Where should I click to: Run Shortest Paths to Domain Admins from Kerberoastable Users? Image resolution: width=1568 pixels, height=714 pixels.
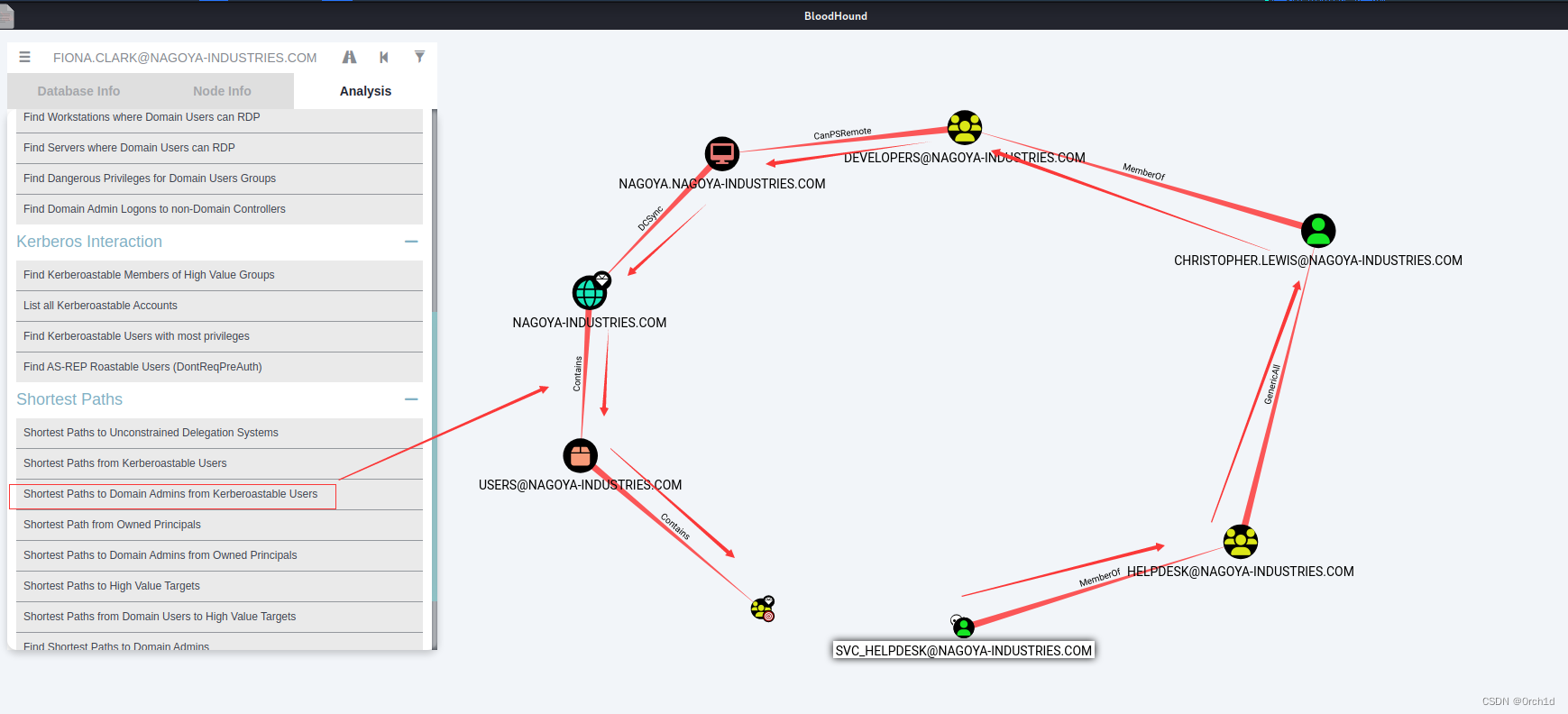click(x=219, y=494)
